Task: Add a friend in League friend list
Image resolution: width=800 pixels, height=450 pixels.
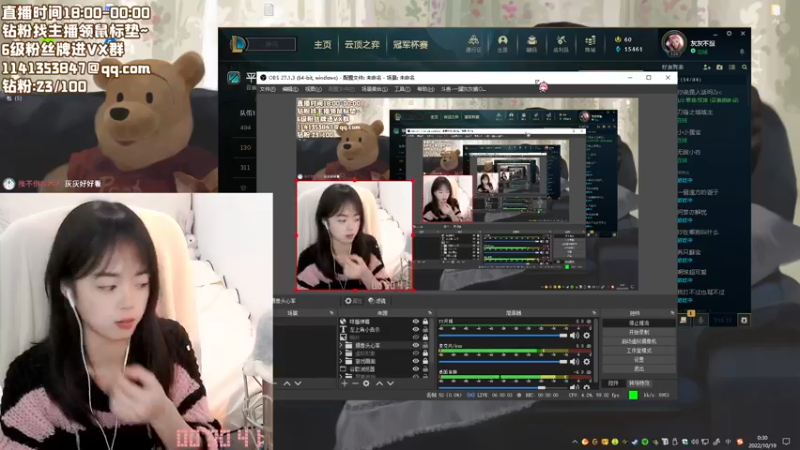Action: tap(707, 67)
